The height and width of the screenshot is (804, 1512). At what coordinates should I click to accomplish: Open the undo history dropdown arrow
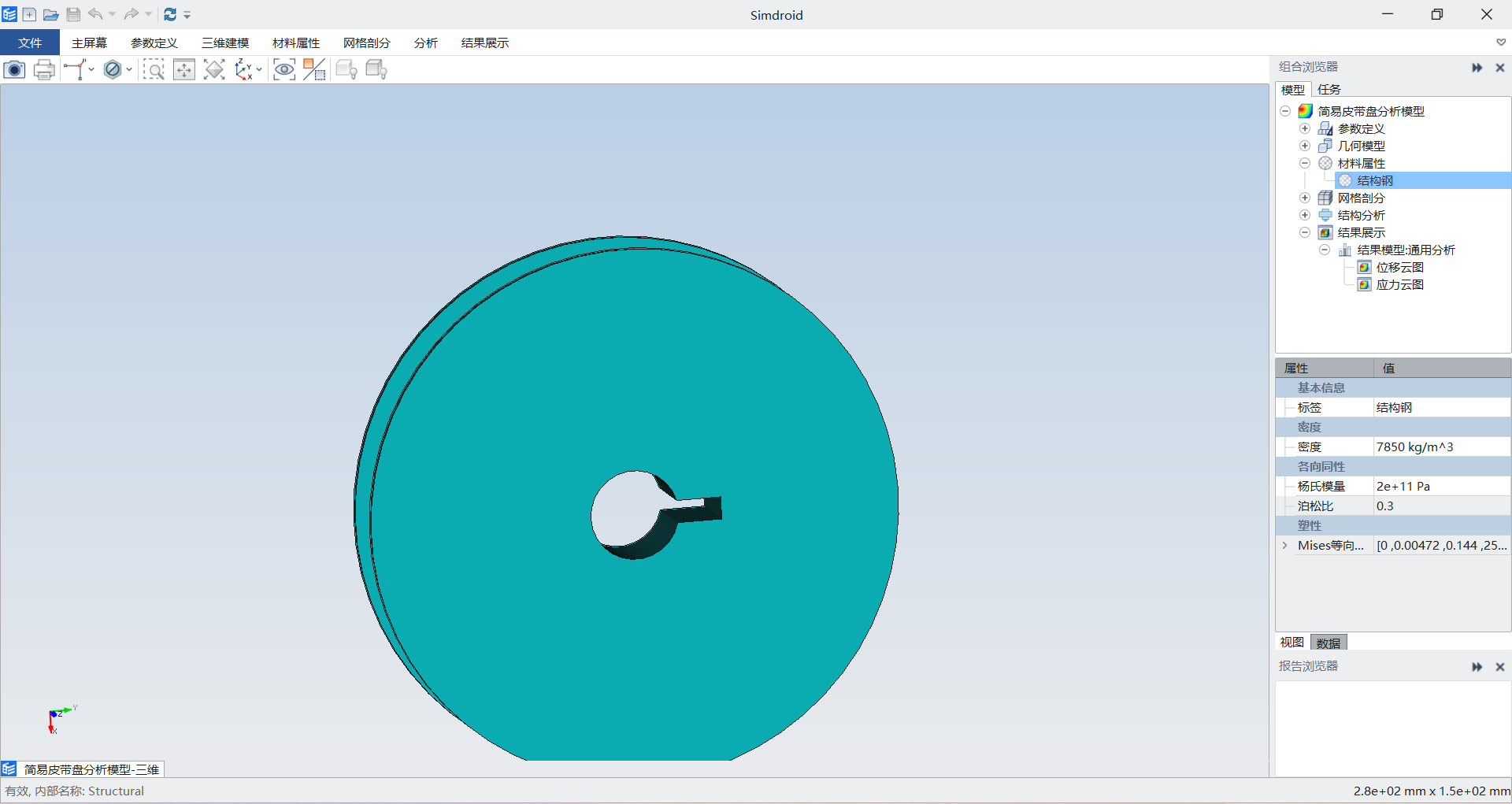[112, 14]
